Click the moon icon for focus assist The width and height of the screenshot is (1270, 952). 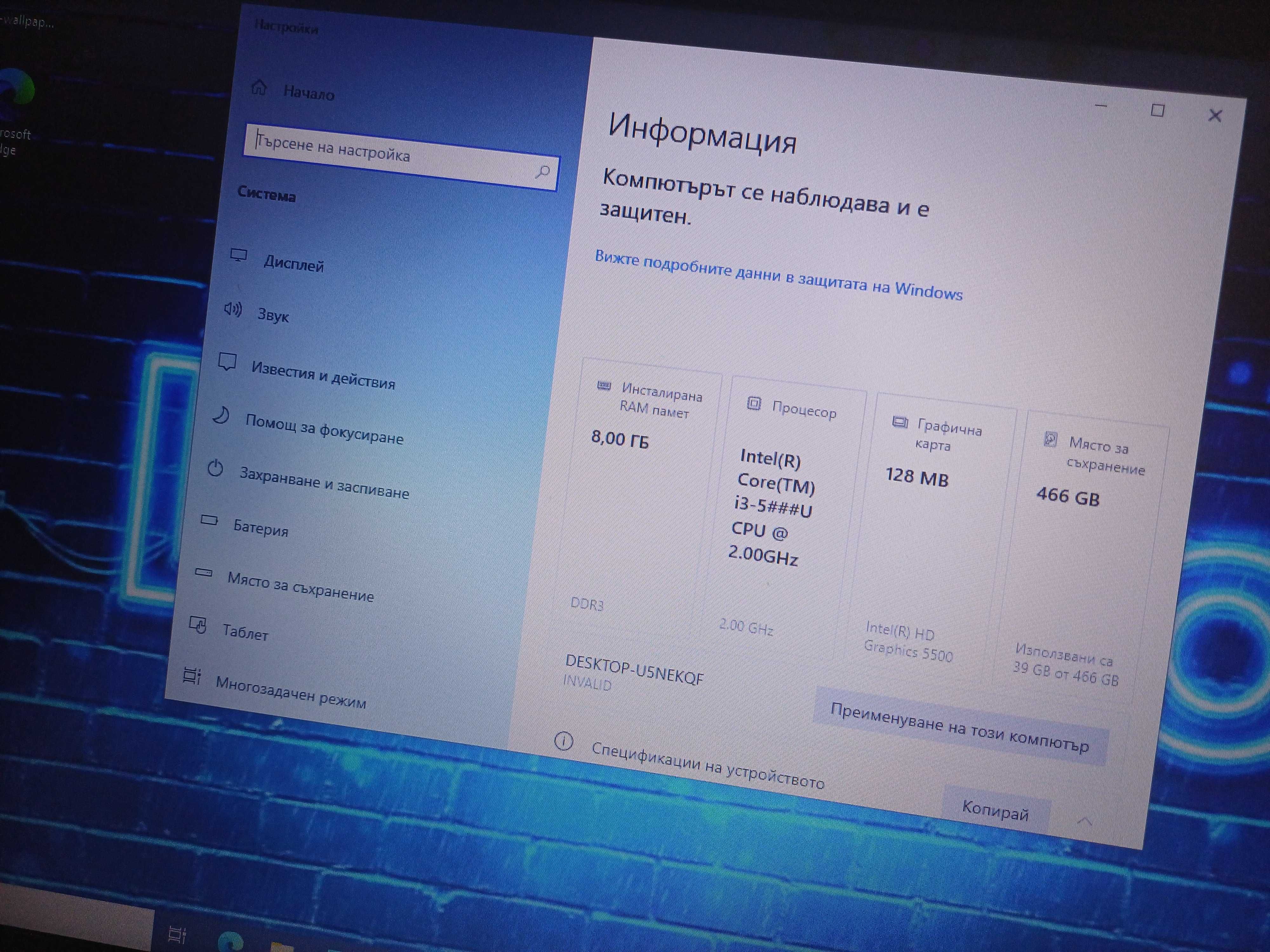pyautogui.click(x=221, y=415)
